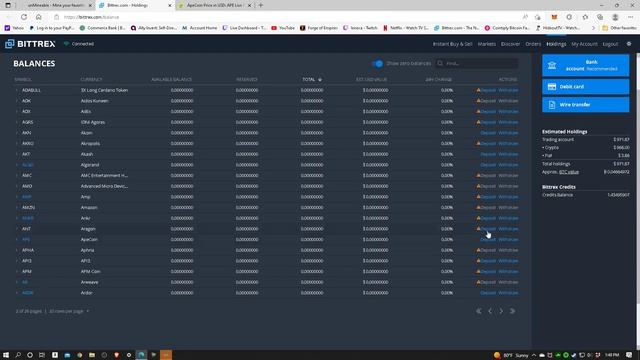Go to next page of balances
Viewport: 640px width, 360px height.
click(x=501, y=311)
